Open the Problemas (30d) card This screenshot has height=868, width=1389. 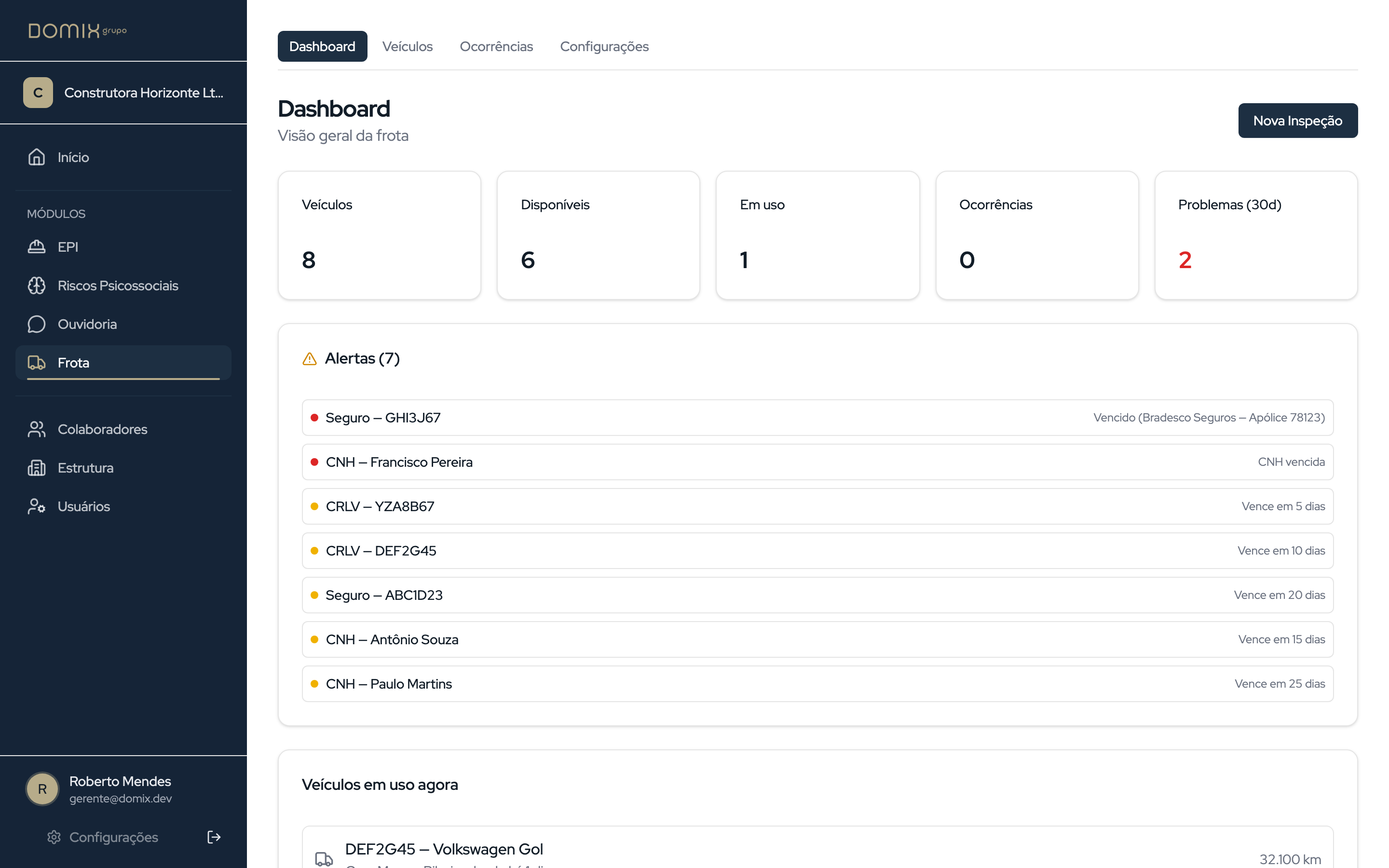coord(1255,235)
